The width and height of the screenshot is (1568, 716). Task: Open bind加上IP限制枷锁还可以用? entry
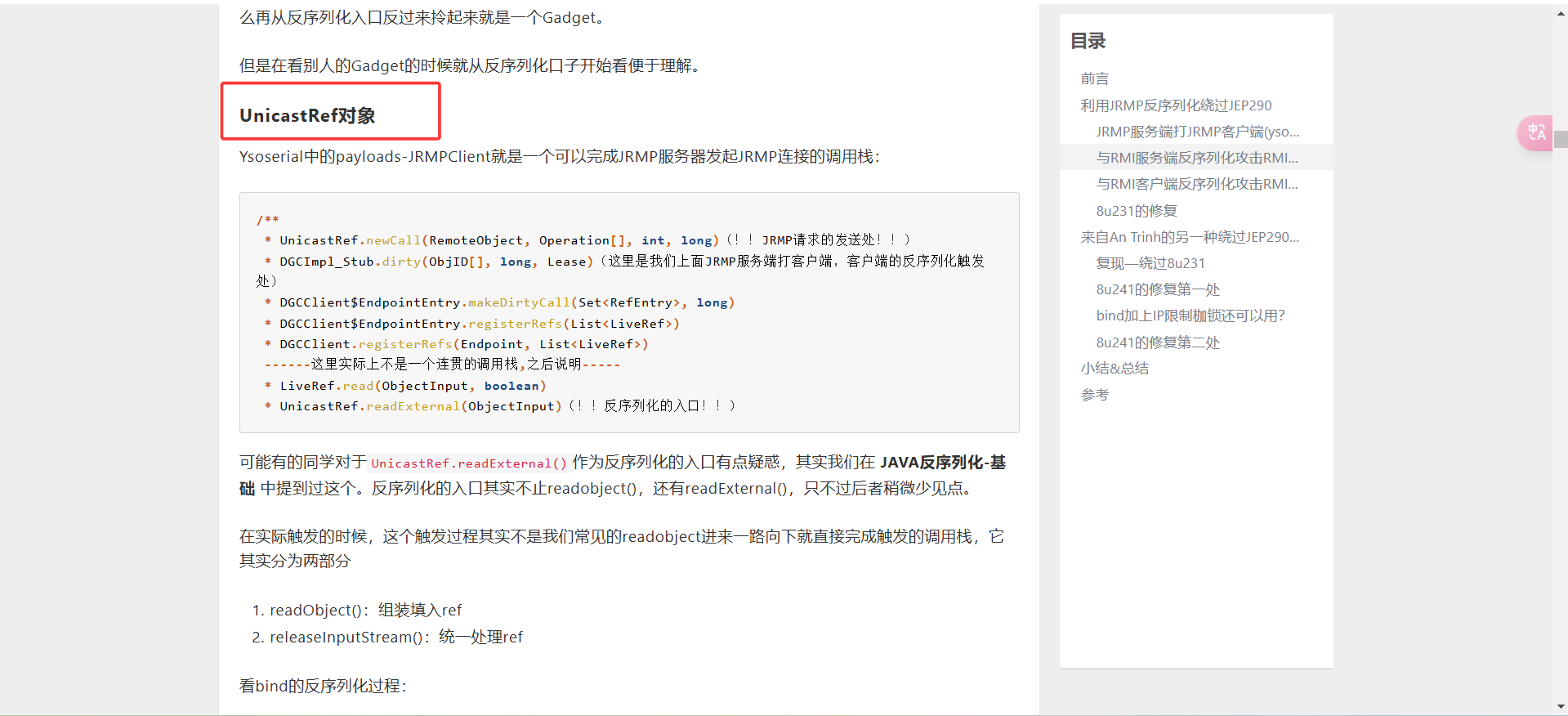[1191, 315]
